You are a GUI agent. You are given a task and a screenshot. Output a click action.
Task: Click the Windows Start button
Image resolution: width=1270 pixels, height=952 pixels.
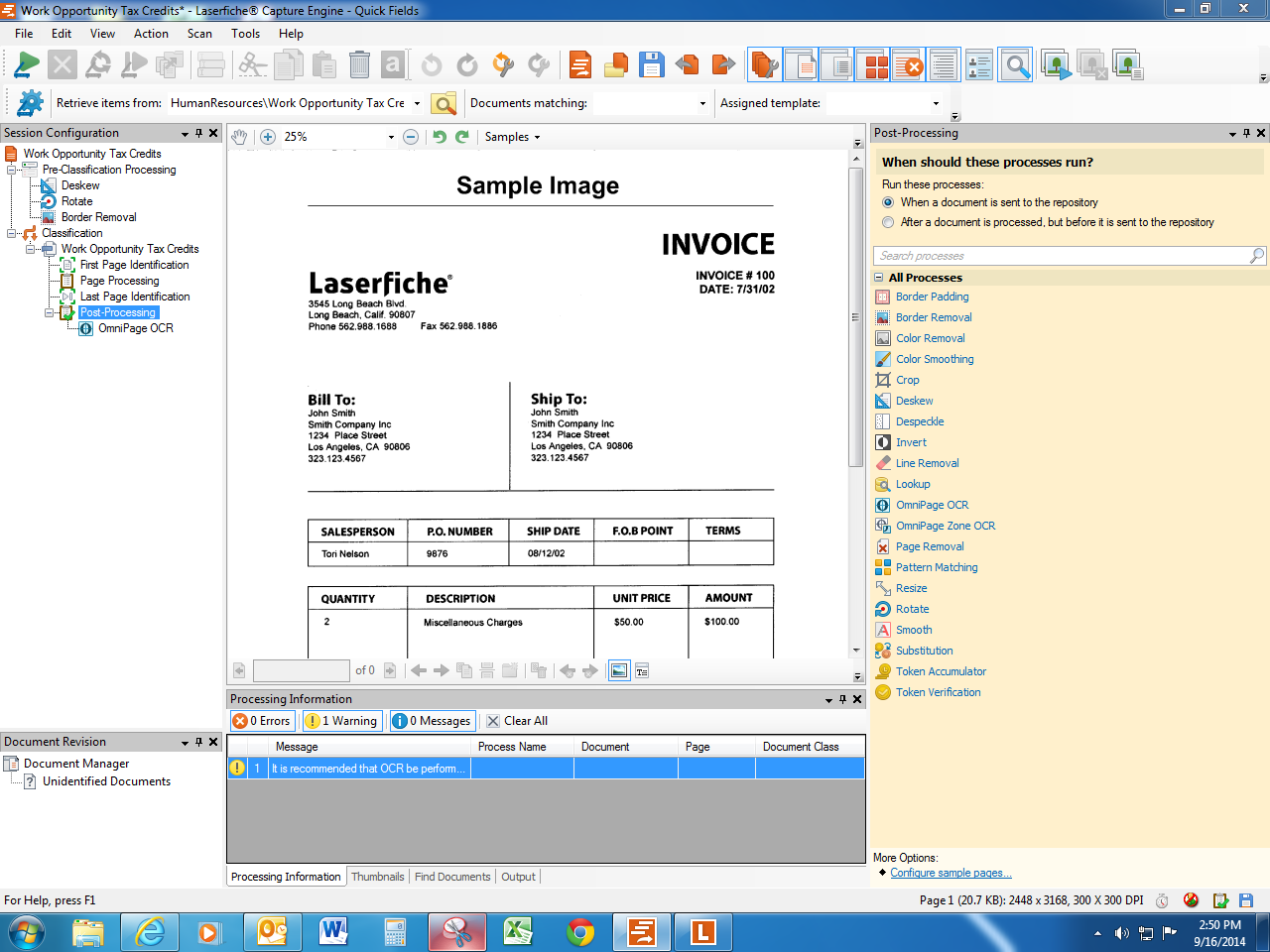[x=26, y=932]
